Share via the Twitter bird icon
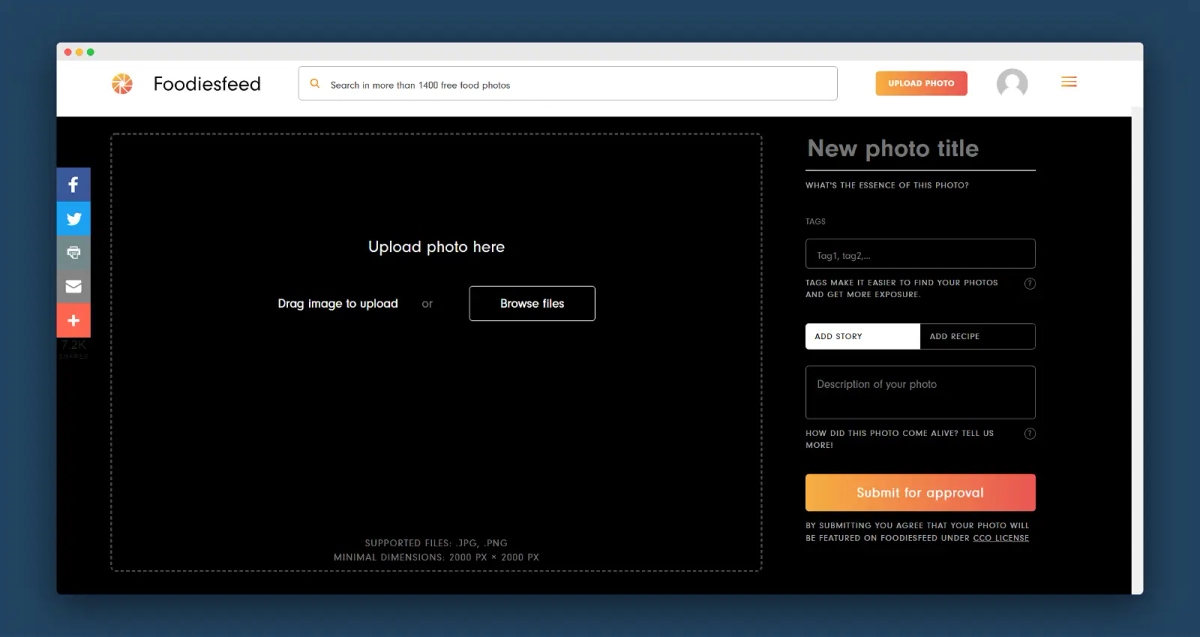This screenshot has height=637, width=1200. tap(74, 219)
